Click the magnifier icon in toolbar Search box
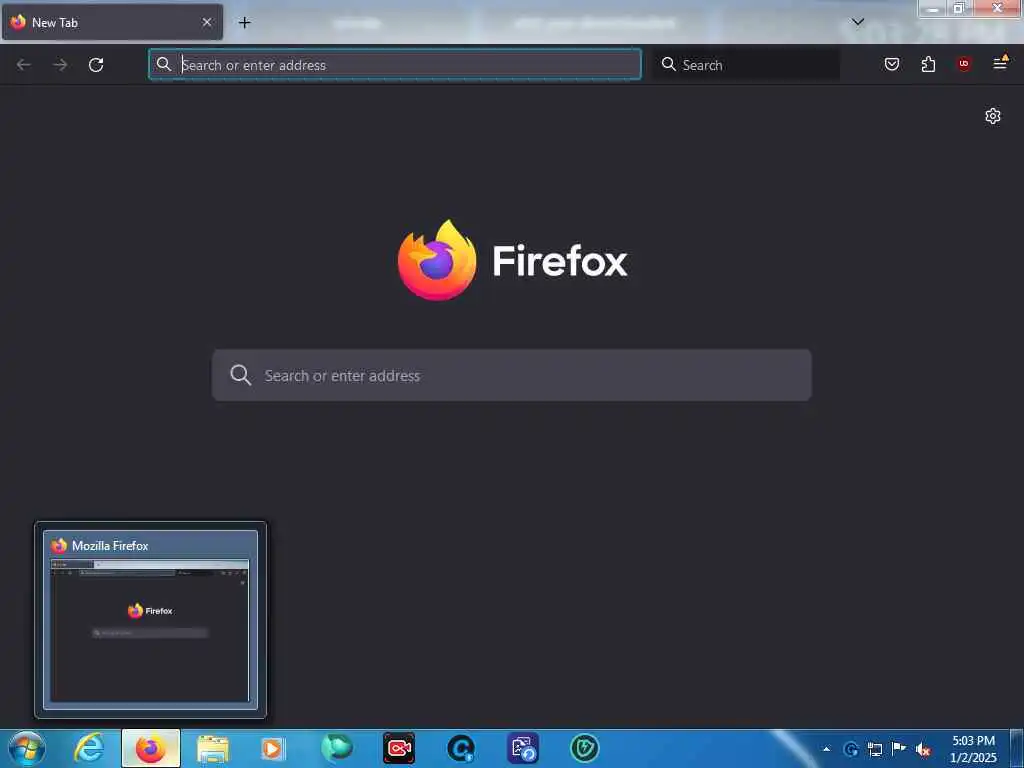 (x=669, y=64)
